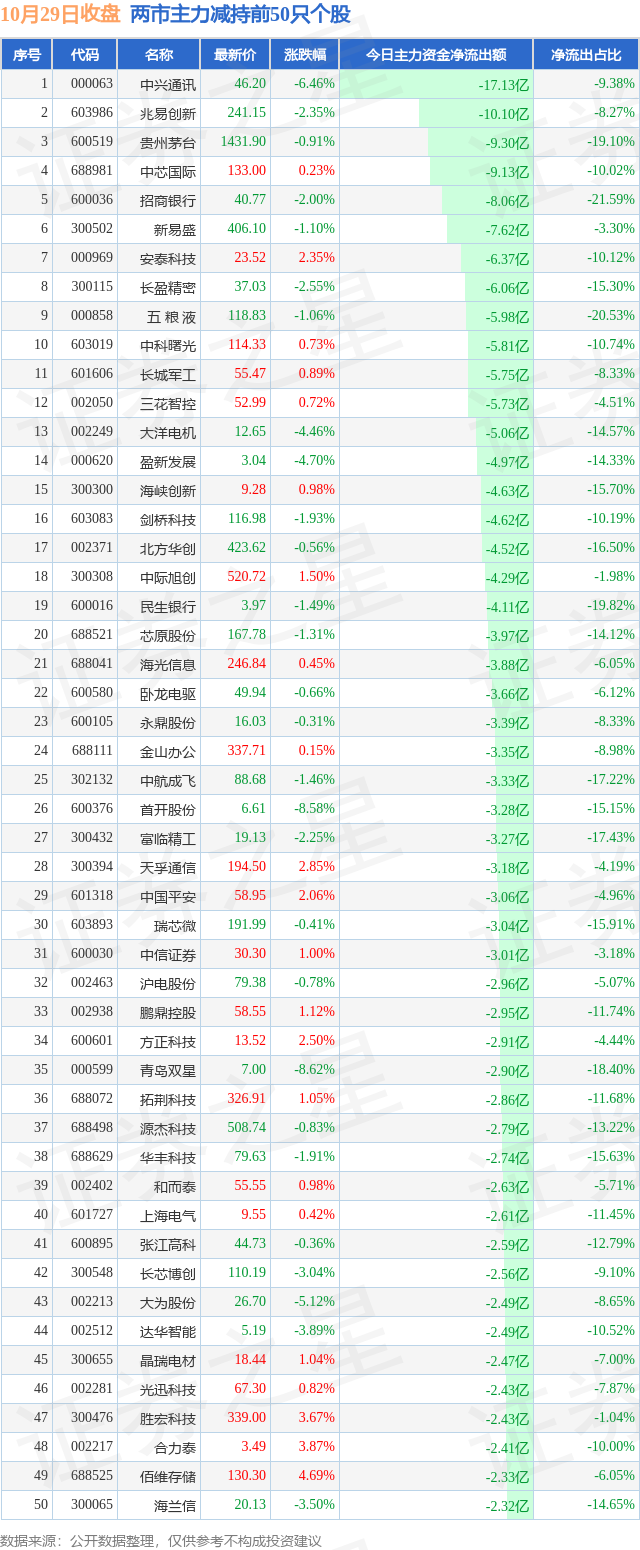Select the stock name 卧龙电驱
640x1550 pixels.
pyautogui.click(x=168, y=693)
